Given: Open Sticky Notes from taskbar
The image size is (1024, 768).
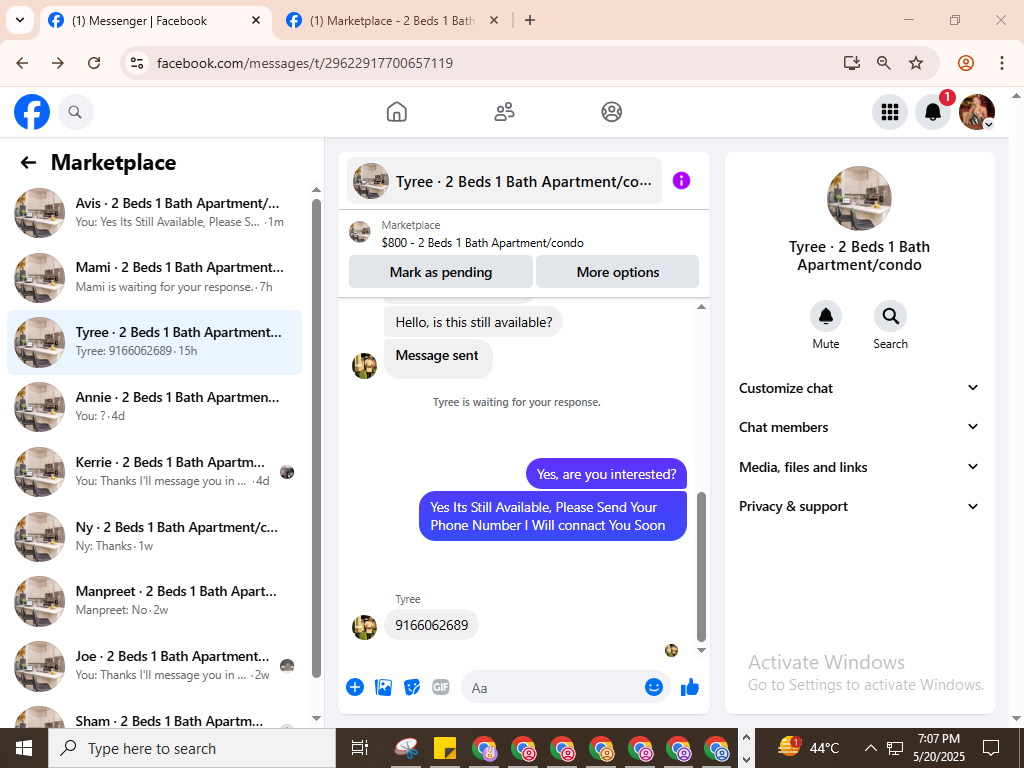Looking at the screenshot, I should click(x=445, y=748).
